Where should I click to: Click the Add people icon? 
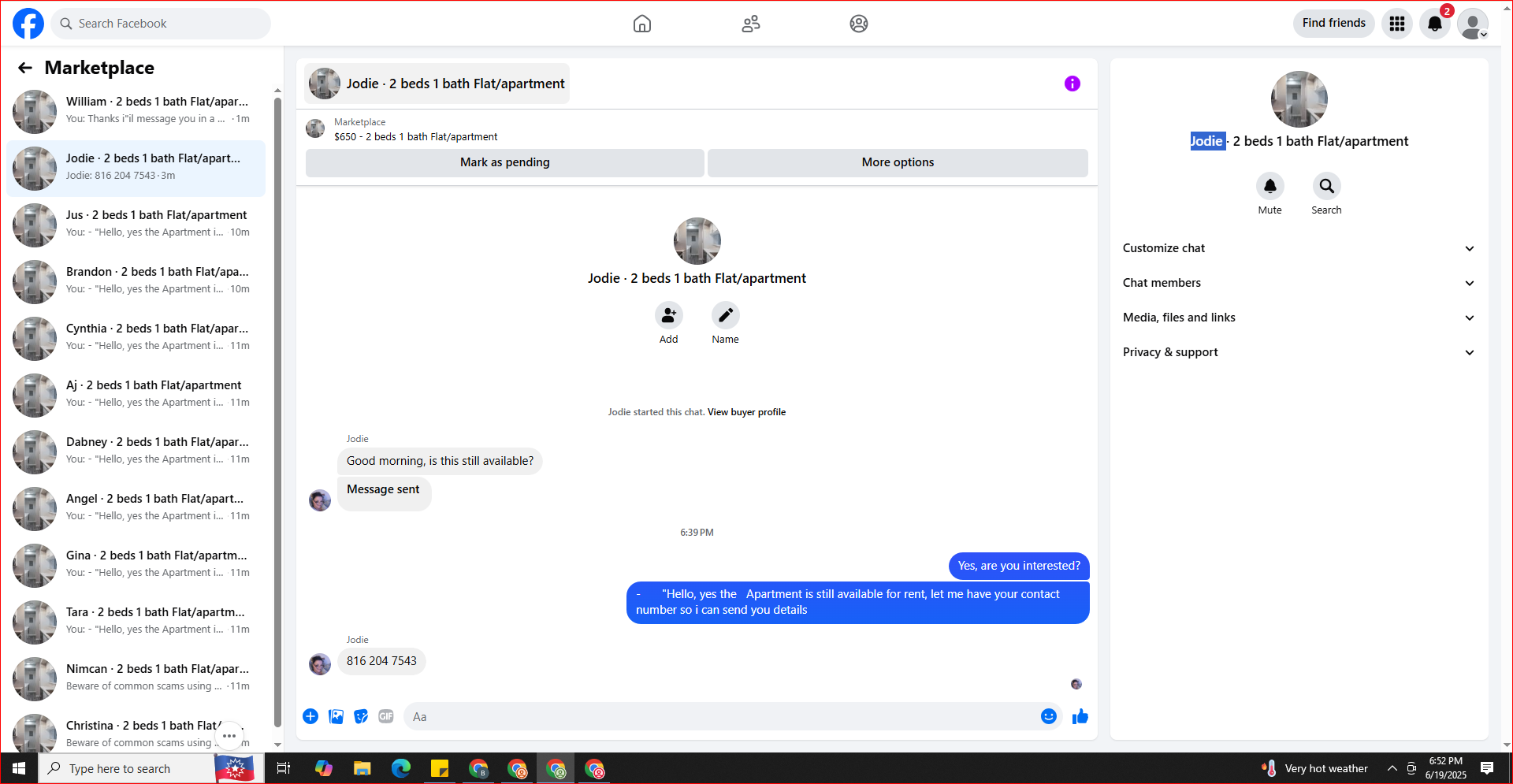click(x=669, y=315)
